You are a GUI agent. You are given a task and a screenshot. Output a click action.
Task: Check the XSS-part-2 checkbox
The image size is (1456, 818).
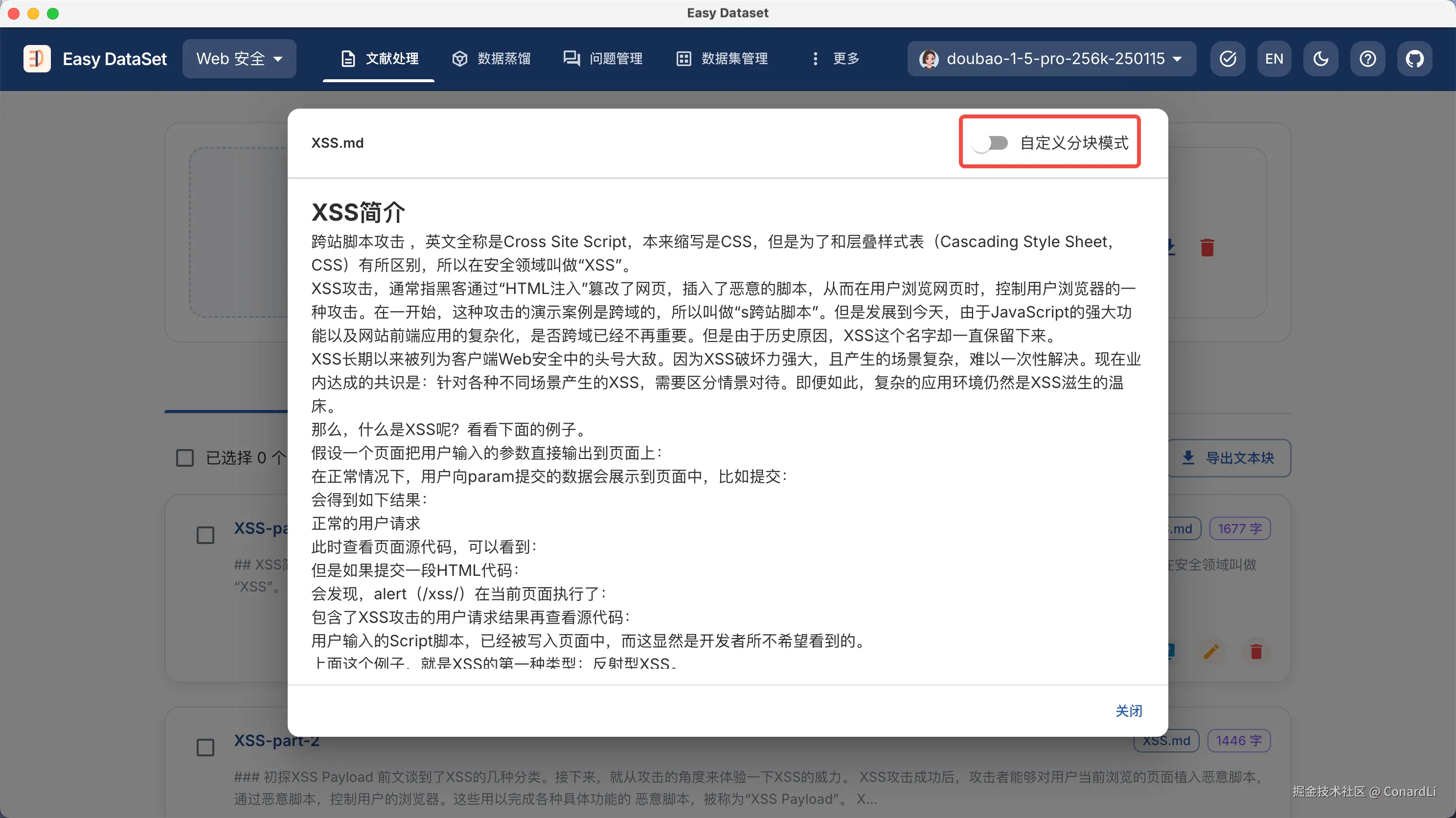tap(205, 748)
